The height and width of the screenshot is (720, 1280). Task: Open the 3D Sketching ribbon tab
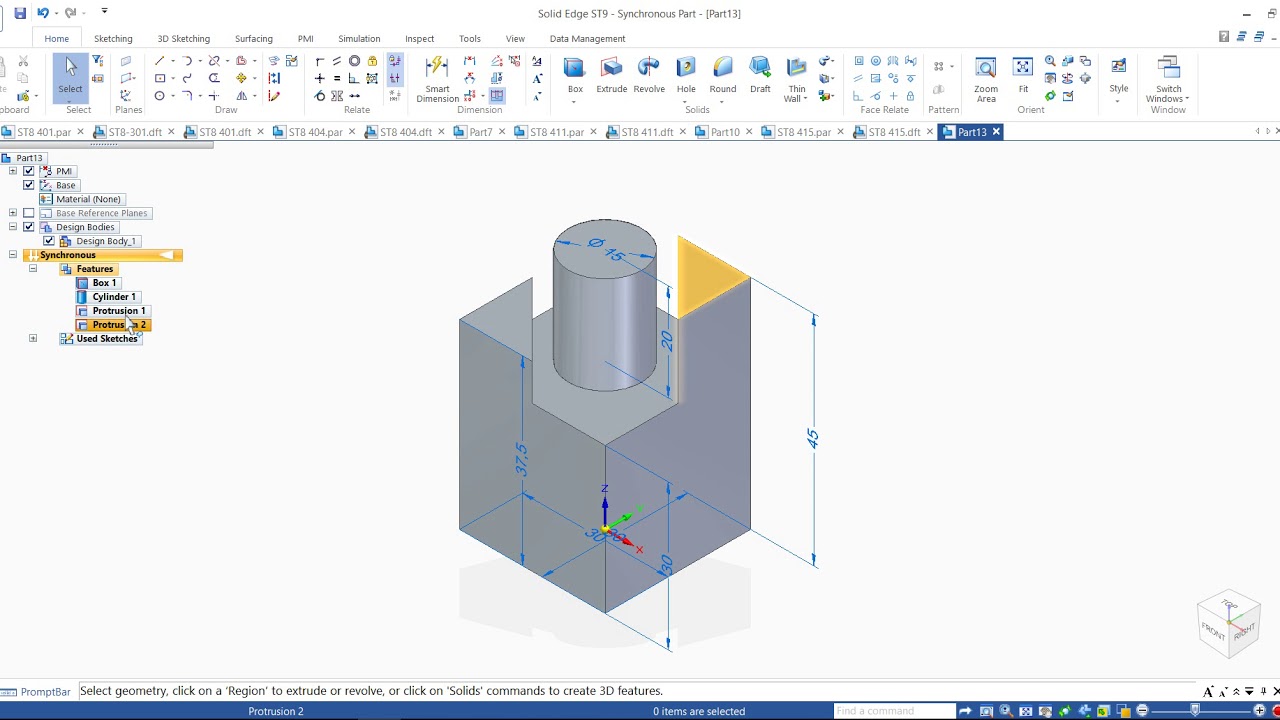[x=184, y=38]
